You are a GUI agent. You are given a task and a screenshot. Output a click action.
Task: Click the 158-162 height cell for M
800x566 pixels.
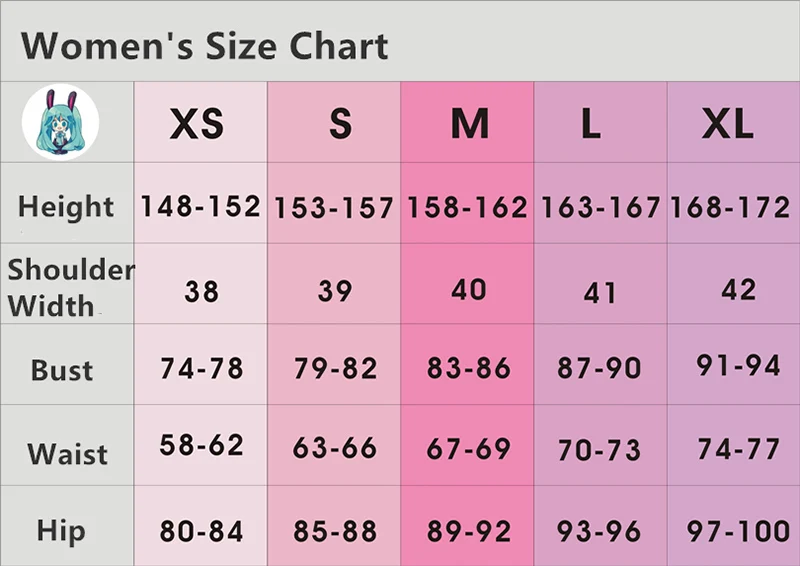point(467,207)
